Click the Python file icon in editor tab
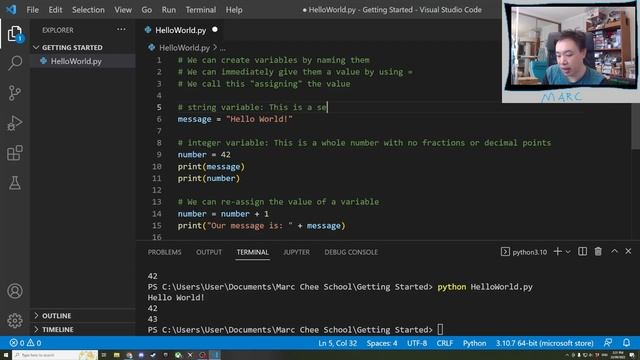The width and height of the screenshot is (640, 360). 148,30
